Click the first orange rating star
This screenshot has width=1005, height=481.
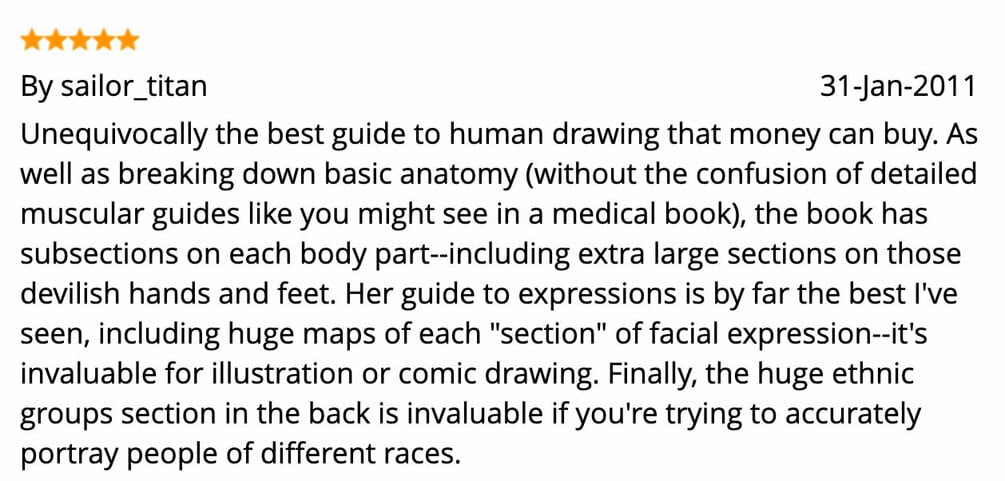tap(32, 40)
